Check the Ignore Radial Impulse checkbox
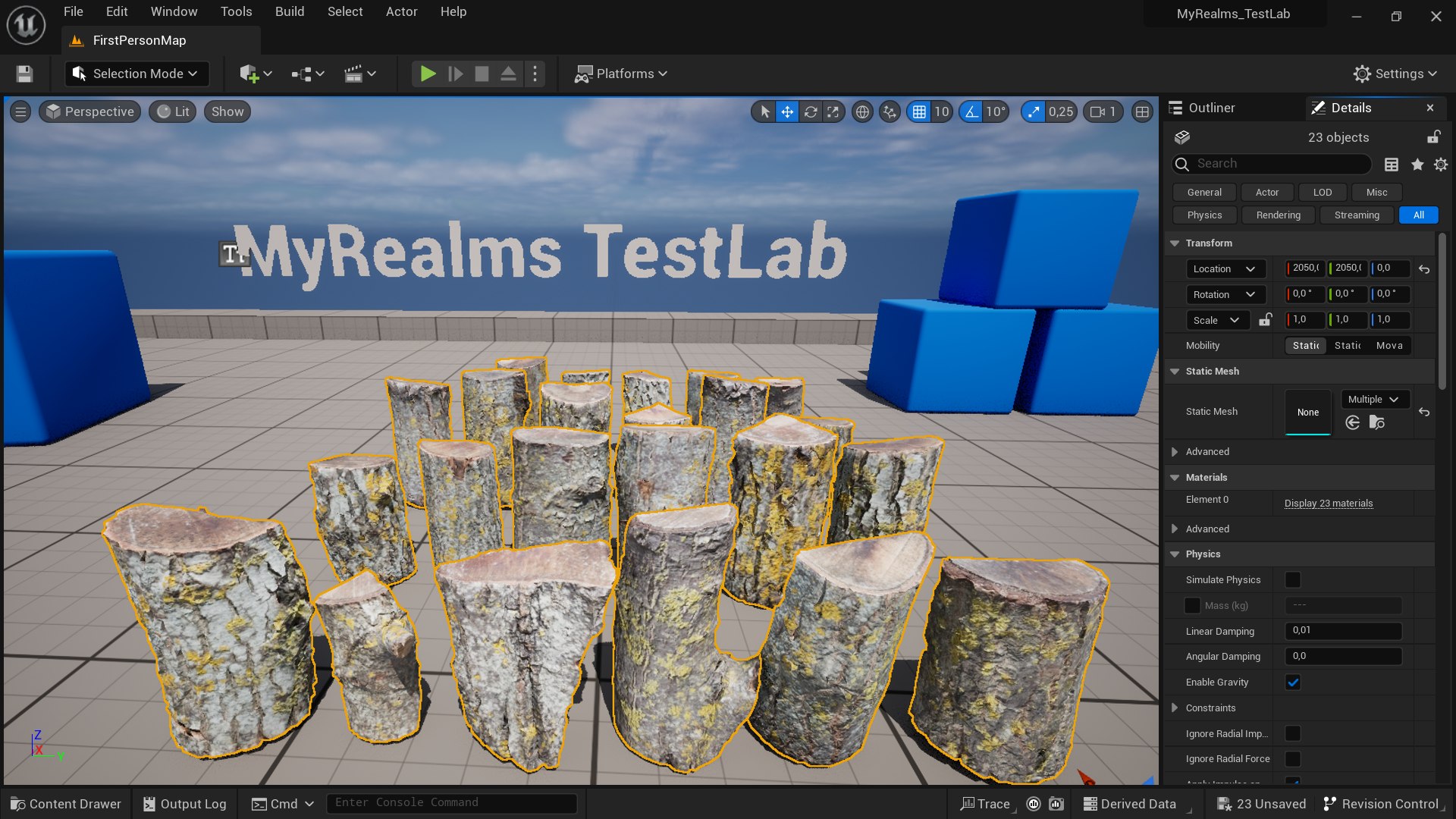 coord(1293,733)
